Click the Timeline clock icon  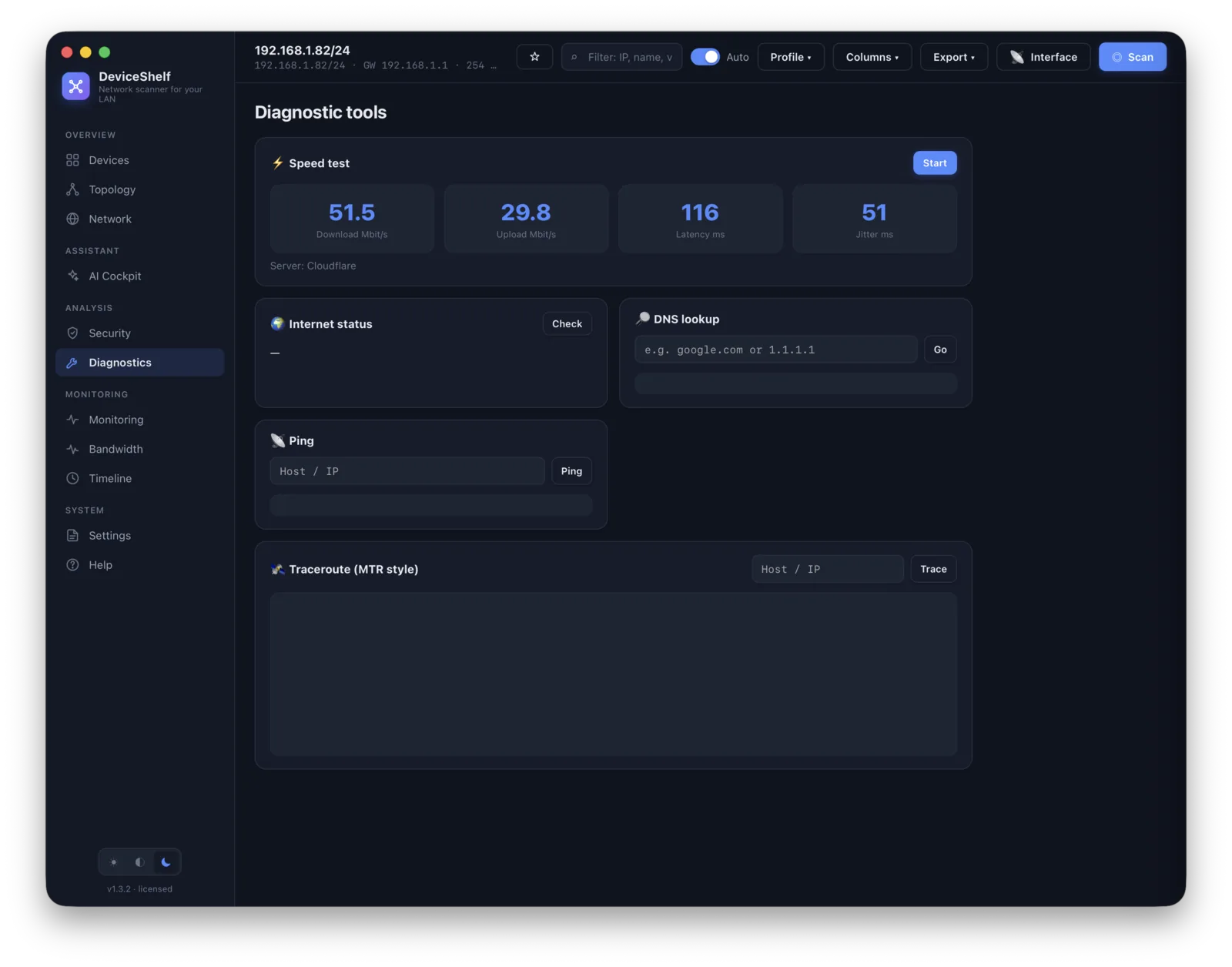pyautogui.click(x=72, y=478)
